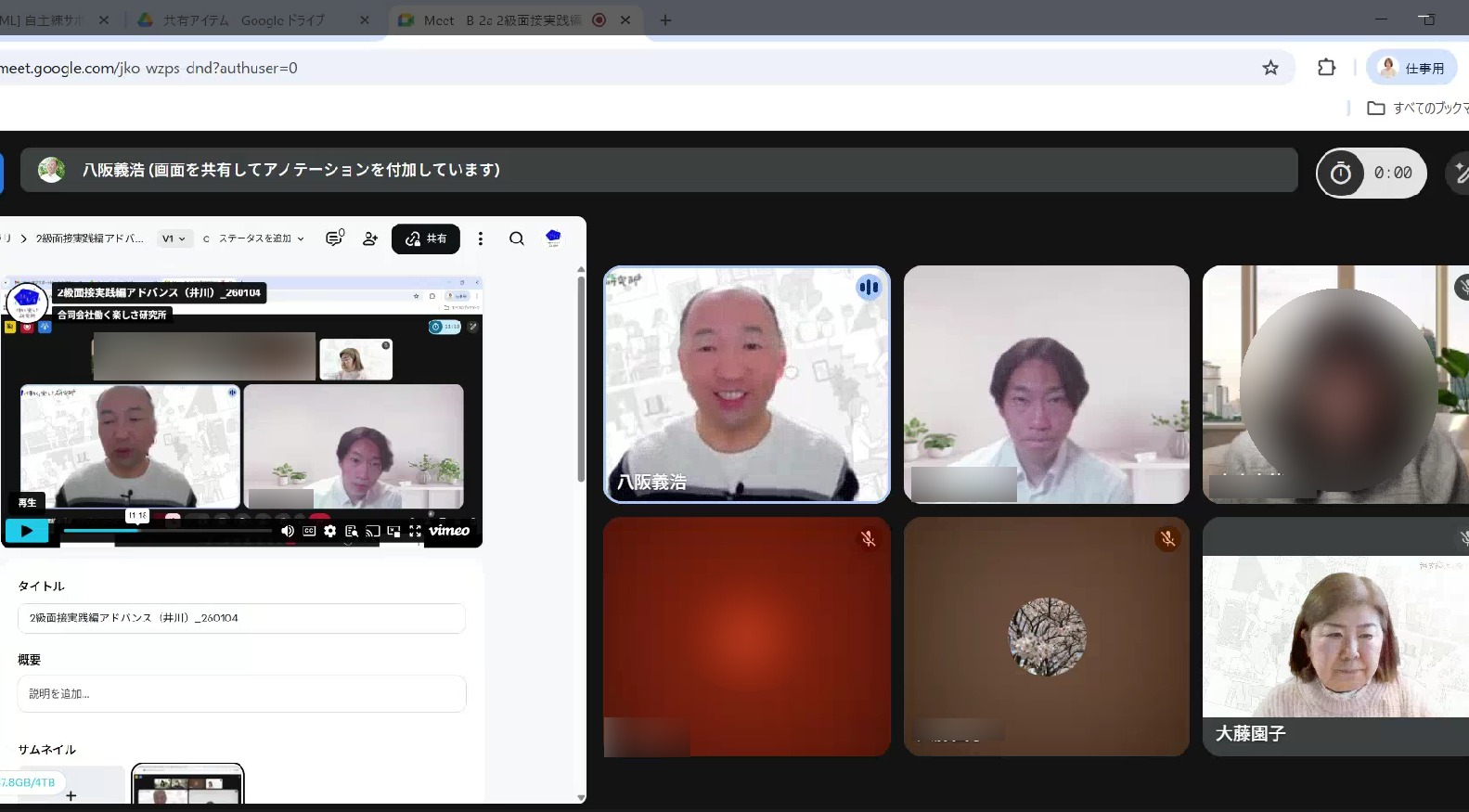Mute the Vimeo player volume
This screenshot has height=812, width=1469.
[x=288, y=531]
